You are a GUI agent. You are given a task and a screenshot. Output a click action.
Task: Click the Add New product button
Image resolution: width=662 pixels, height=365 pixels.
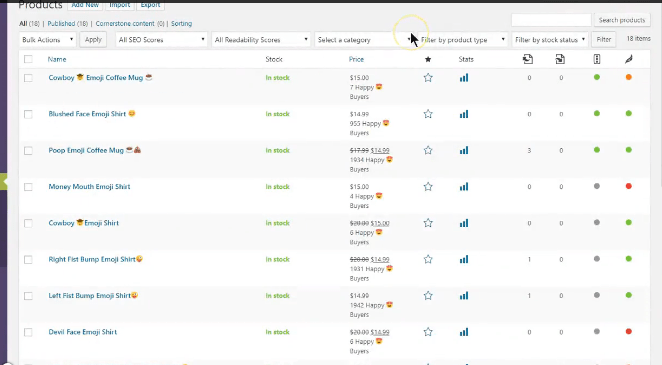[x=85, y=5]
